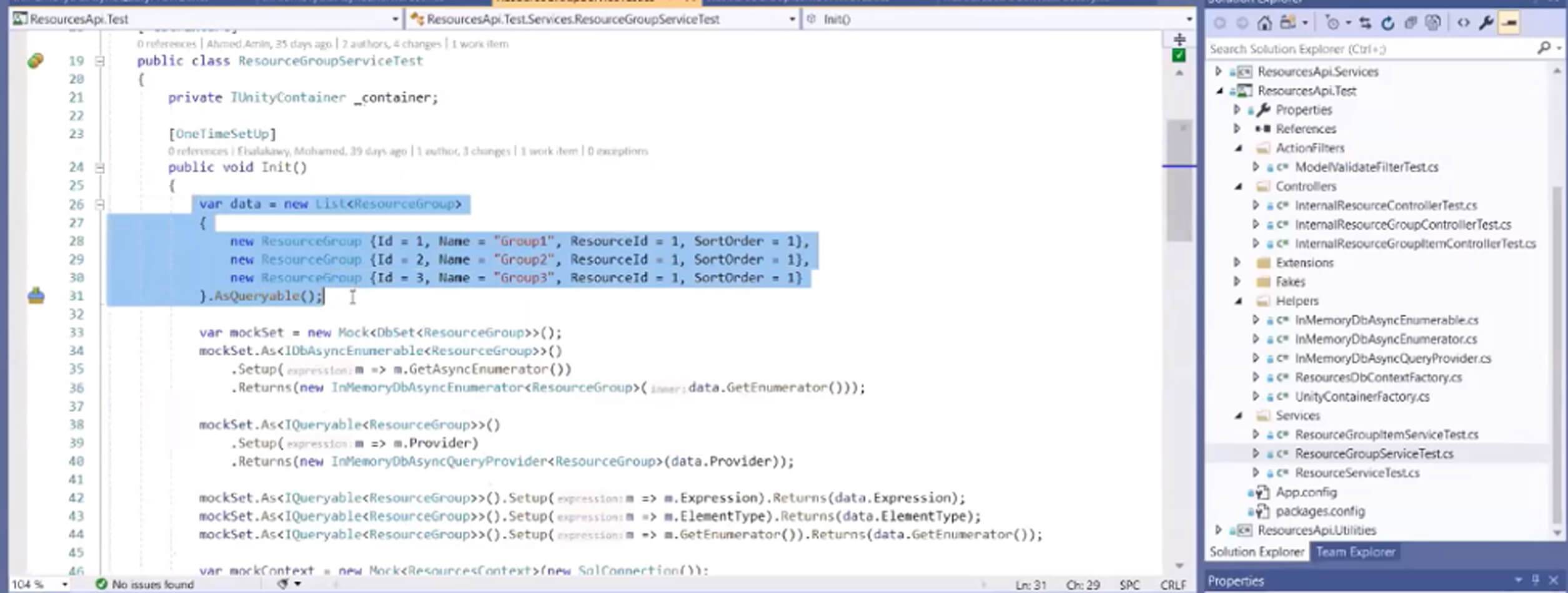1568x593 pixels.
Task: Click the View Code icon in Solution Explorer
Action: (x=1464, y=23)
